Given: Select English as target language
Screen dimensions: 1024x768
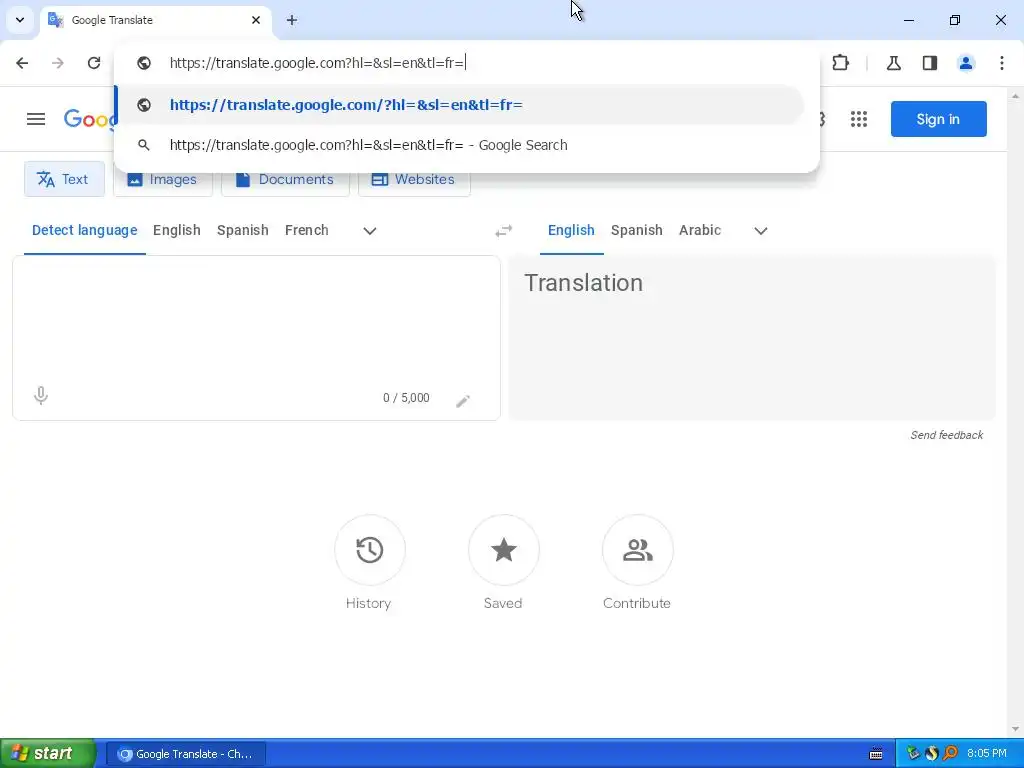Looking at the screenshot, I should point(571,231).
